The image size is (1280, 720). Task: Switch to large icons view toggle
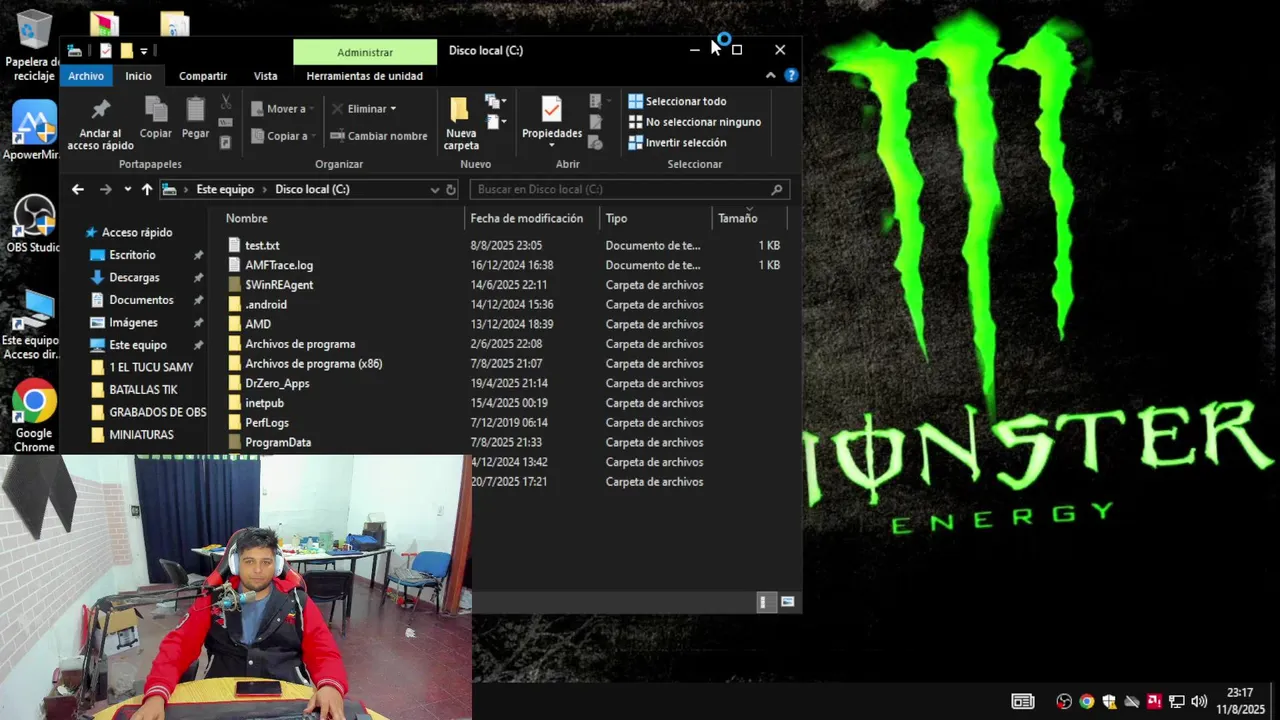[788, 602]
